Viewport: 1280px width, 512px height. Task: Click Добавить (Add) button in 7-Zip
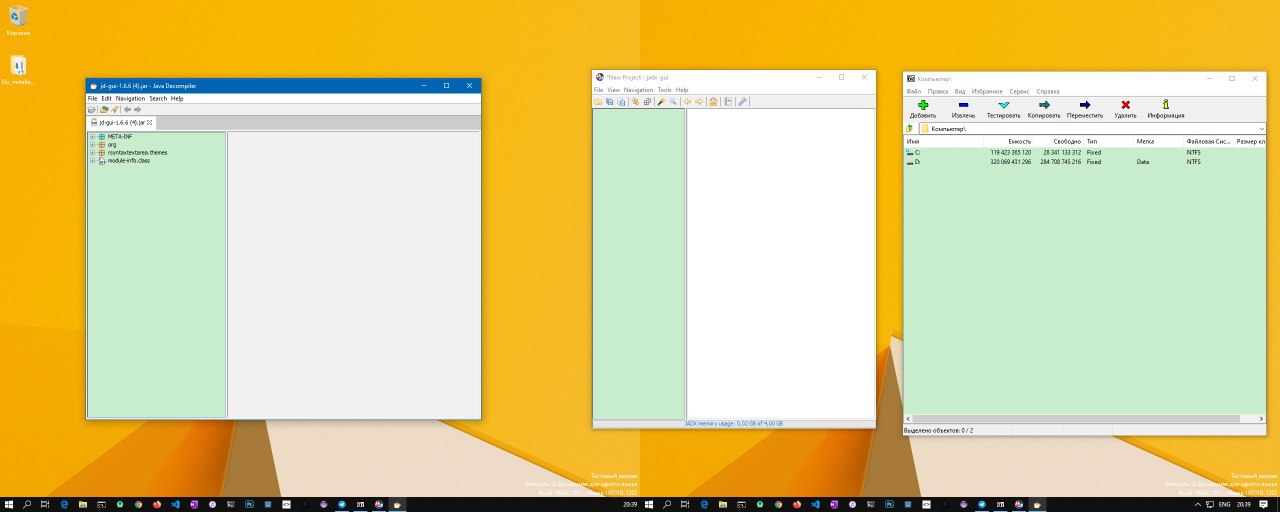[922, 109]
